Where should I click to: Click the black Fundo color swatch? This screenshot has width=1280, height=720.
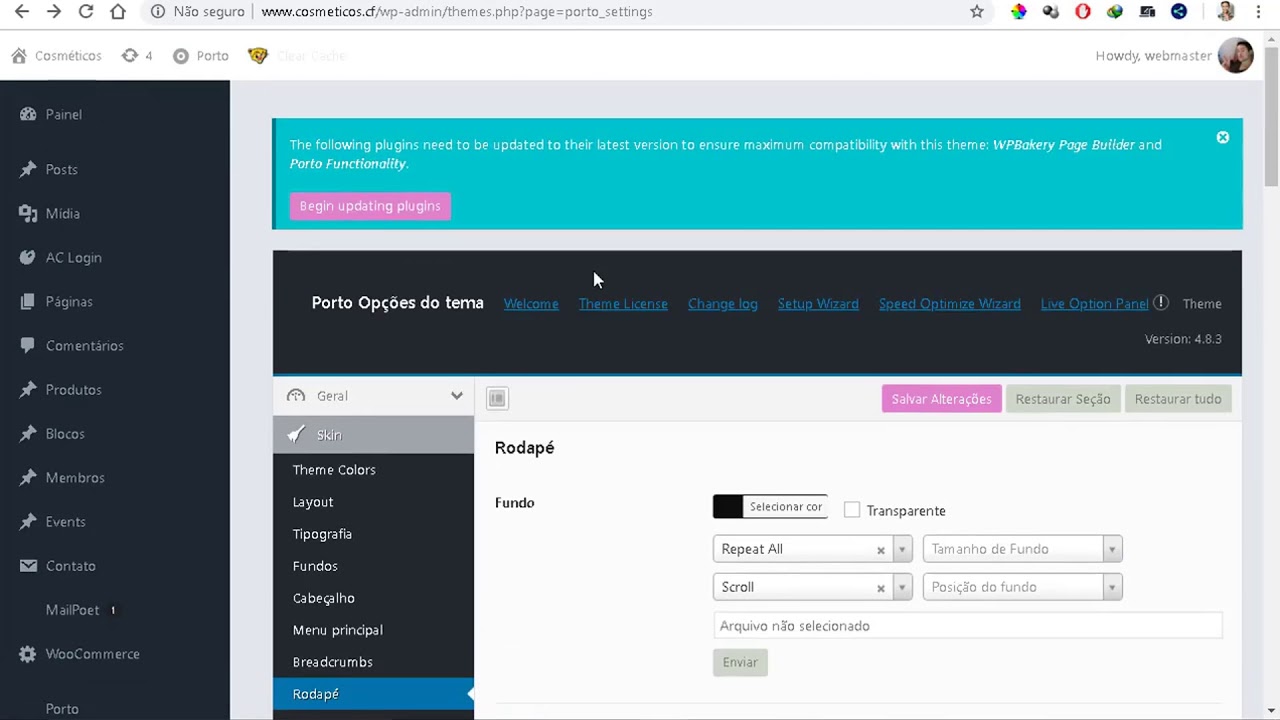tap(728, 507)
